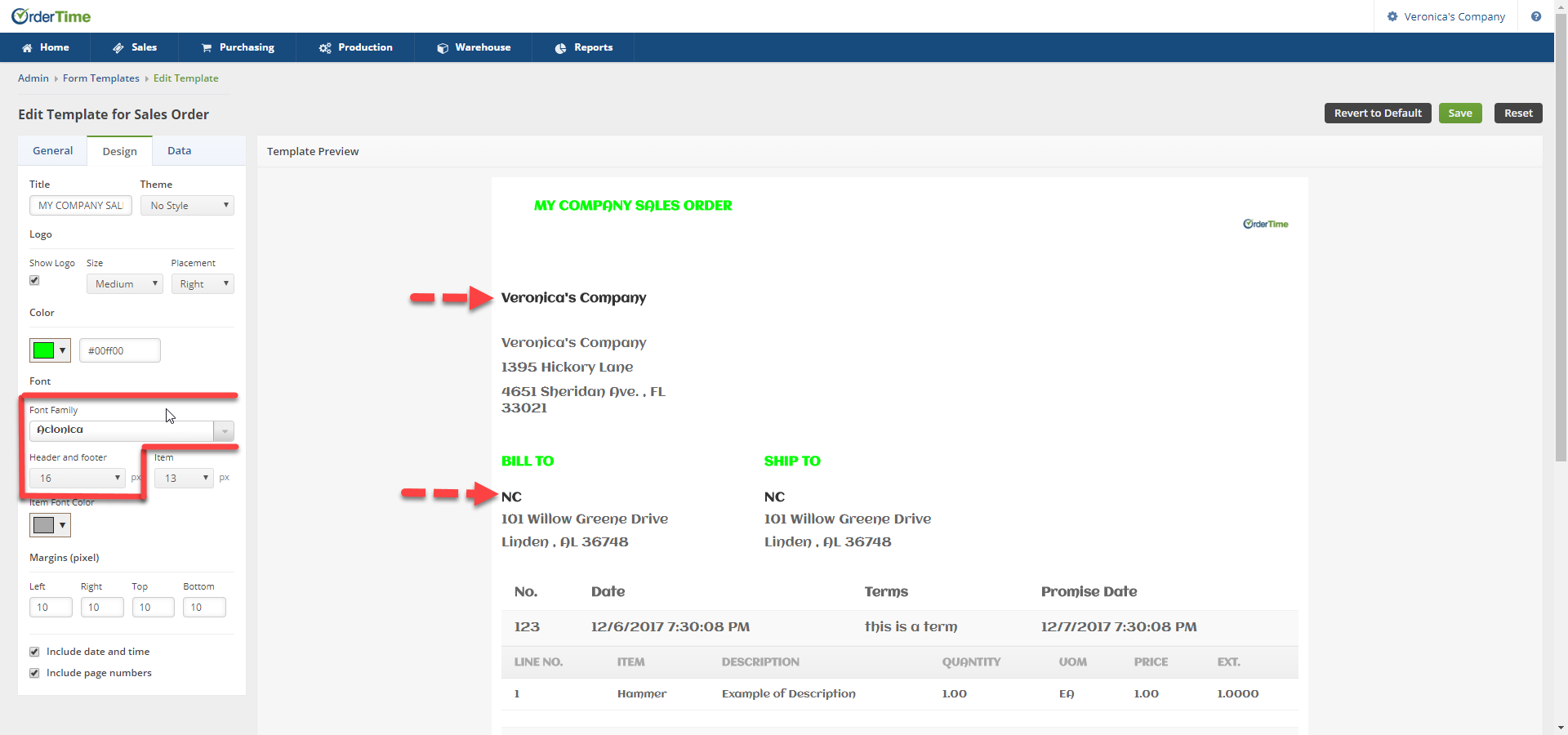
Task: Toggle the Show Logo checkbox
Action: 34,280
